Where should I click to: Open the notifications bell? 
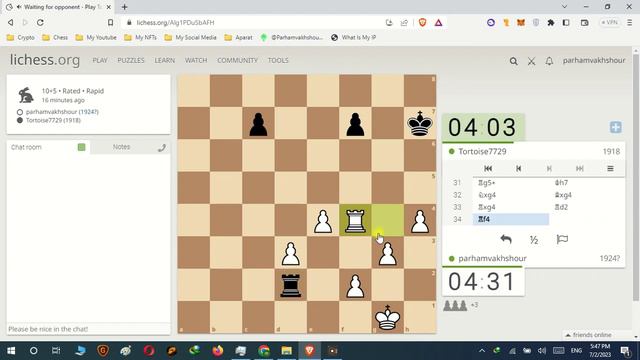549,61
